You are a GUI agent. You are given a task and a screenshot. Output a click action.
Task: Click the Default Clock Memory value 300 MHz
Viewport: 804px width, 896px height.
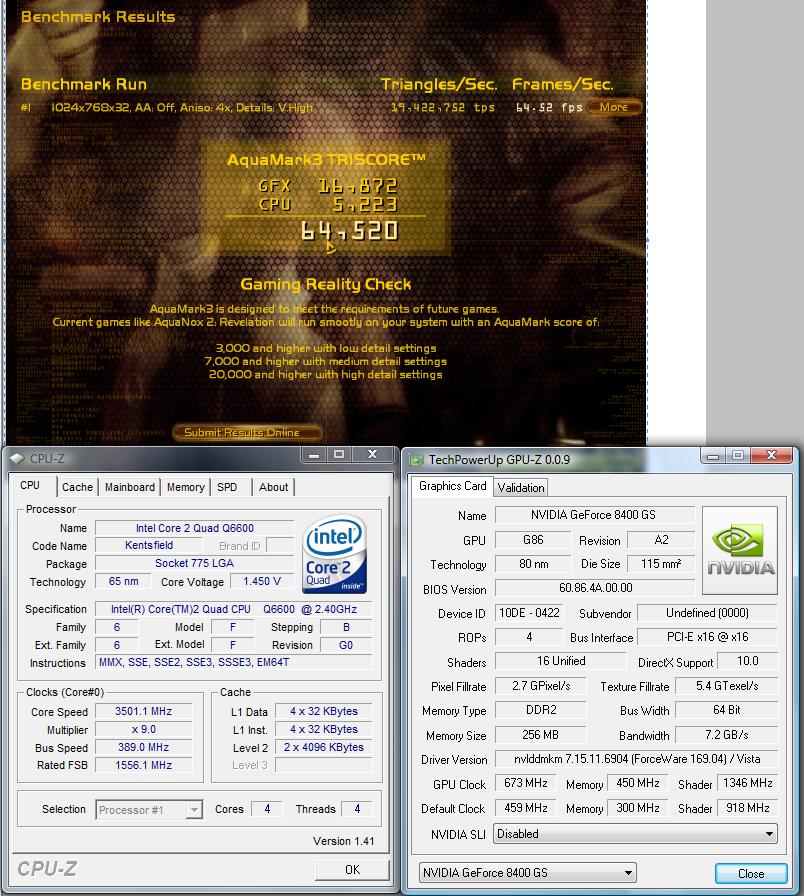coord(637,808)
